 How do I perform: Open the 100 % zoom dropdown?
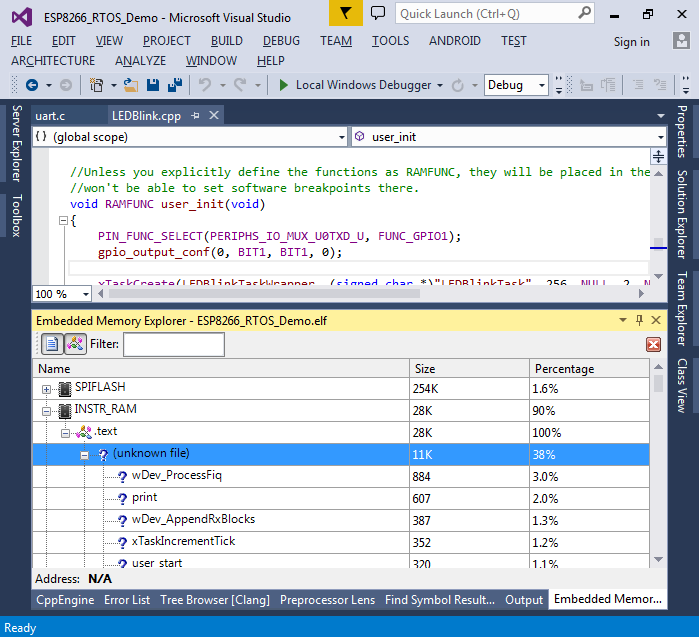pos(85,294)
